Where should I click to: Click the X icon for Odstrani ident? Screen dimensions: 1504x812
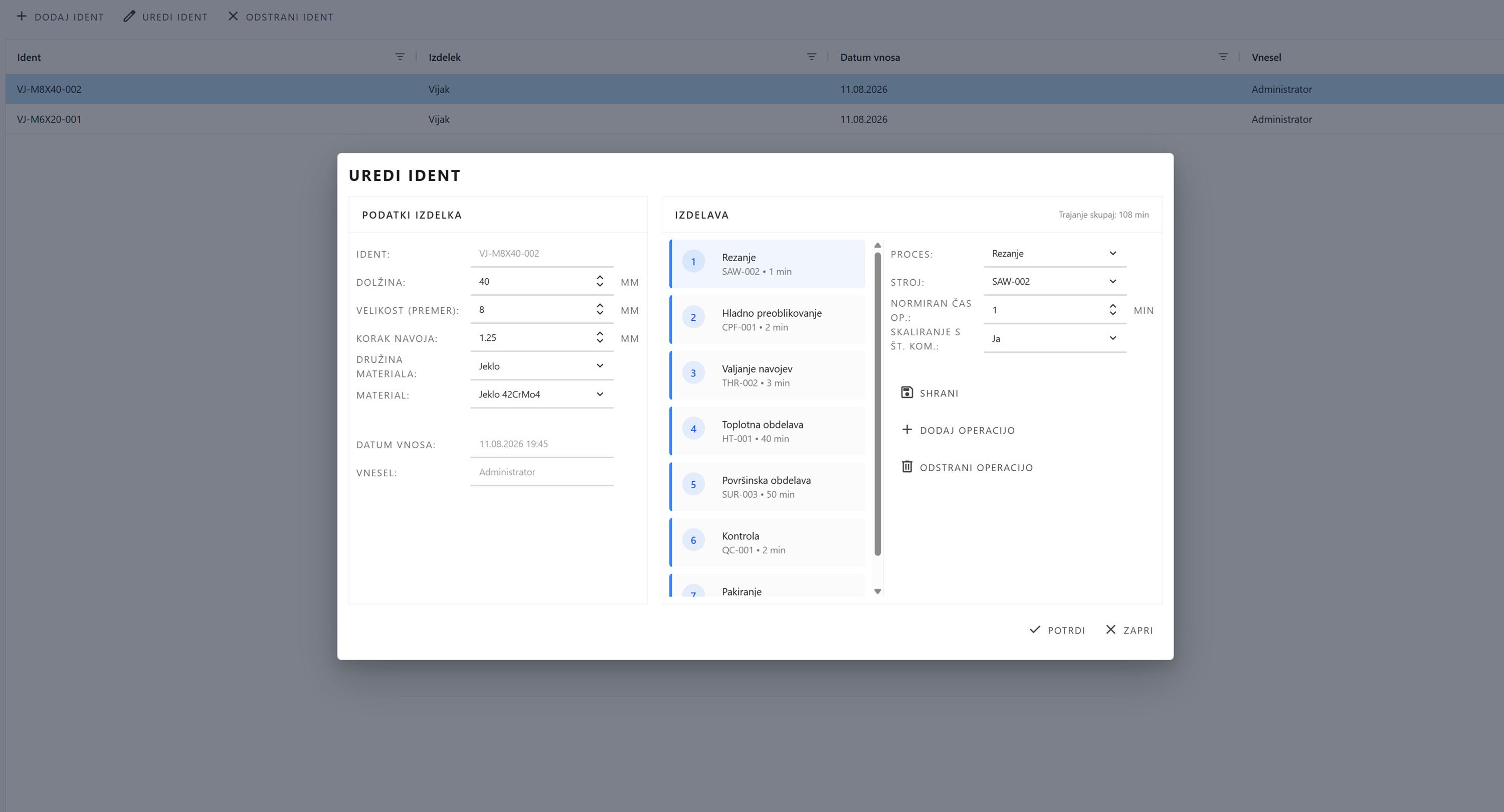coord(233,17)
